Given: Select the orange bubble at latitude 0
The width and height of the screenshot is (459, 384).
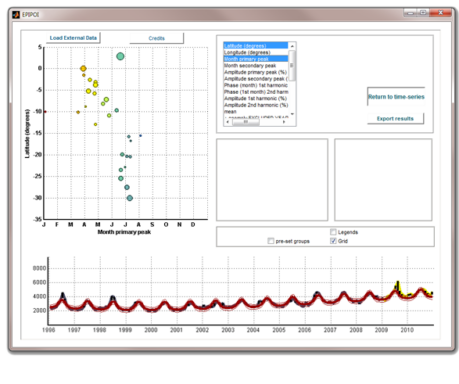Looking at the screenshot, I should (83, 69).
